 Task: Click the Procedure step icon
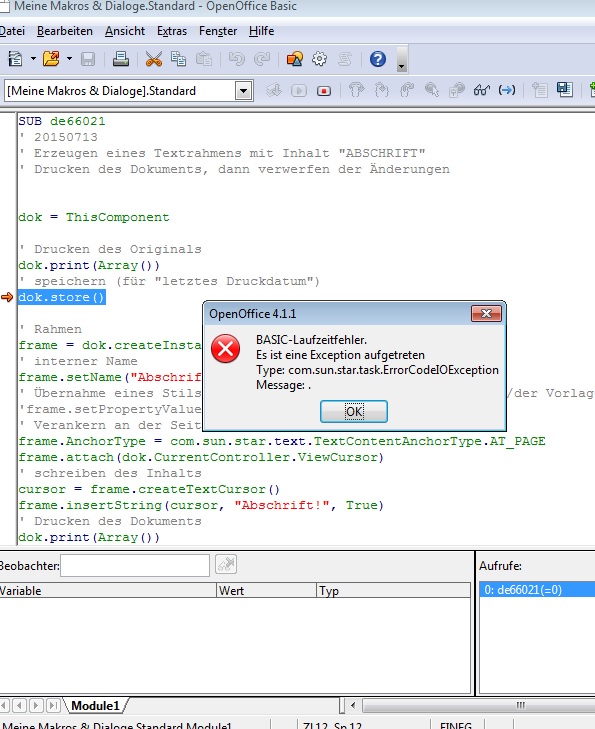357,90
